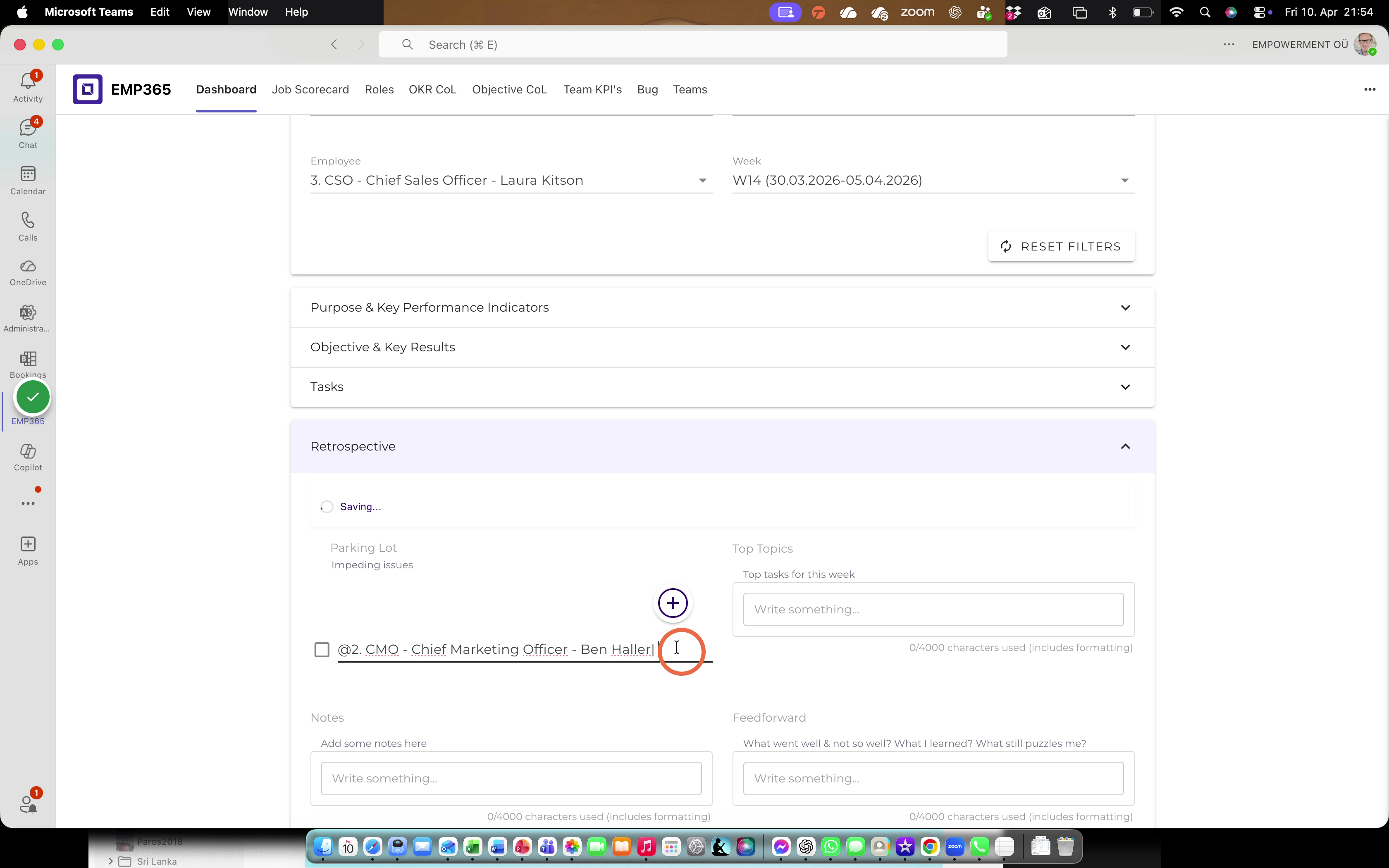Show more apps via sidebar ellipsis
Image resolution: width=1389 pixels, height=868 pixels.
(28, 503)
